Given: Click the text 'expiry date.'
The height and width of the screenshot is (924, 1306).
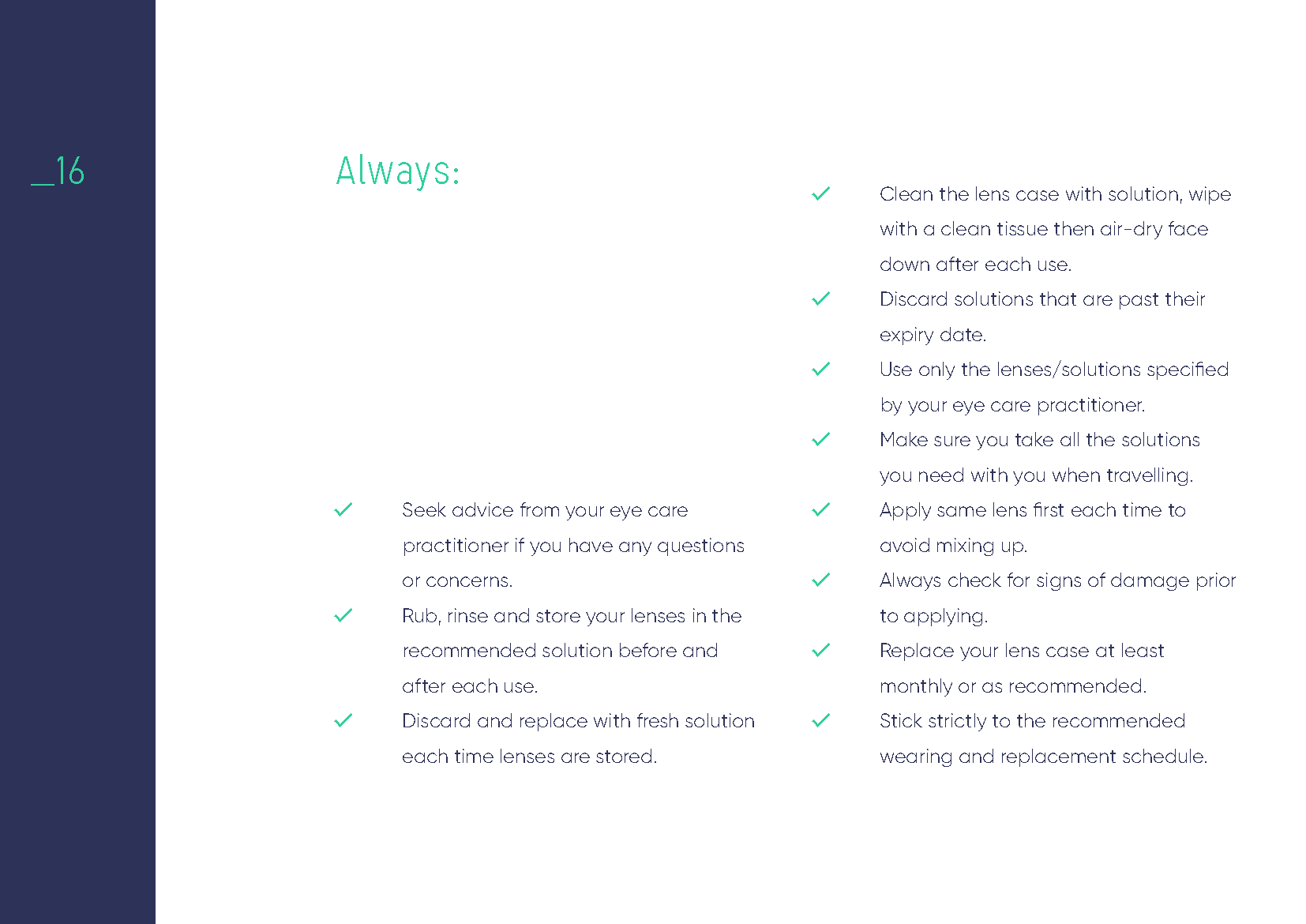Looking at the screenshot, I should tap(933, 335).
